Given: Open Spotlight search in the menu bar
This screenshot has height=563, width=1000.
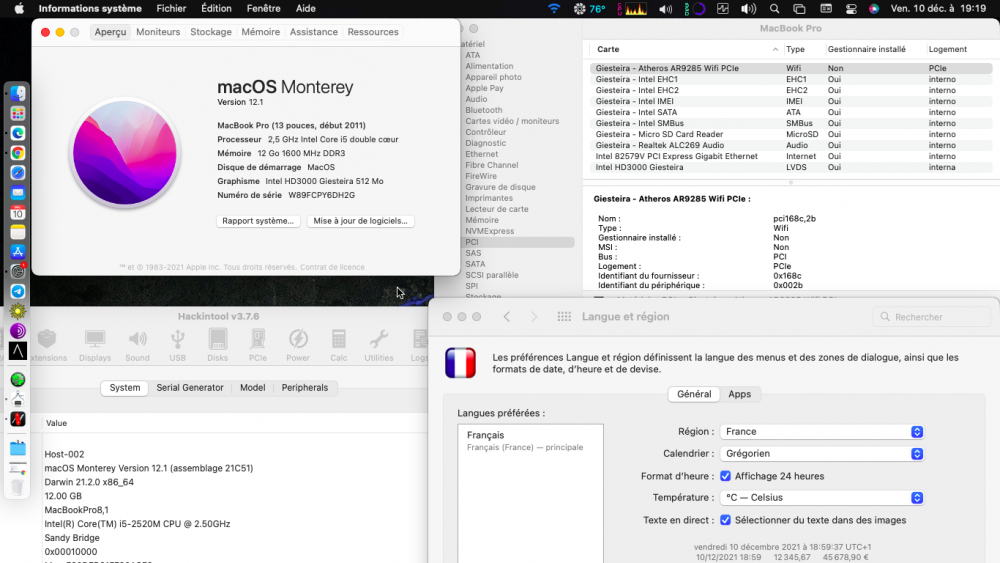Looking at the screenshot, I should coord(774,9).
